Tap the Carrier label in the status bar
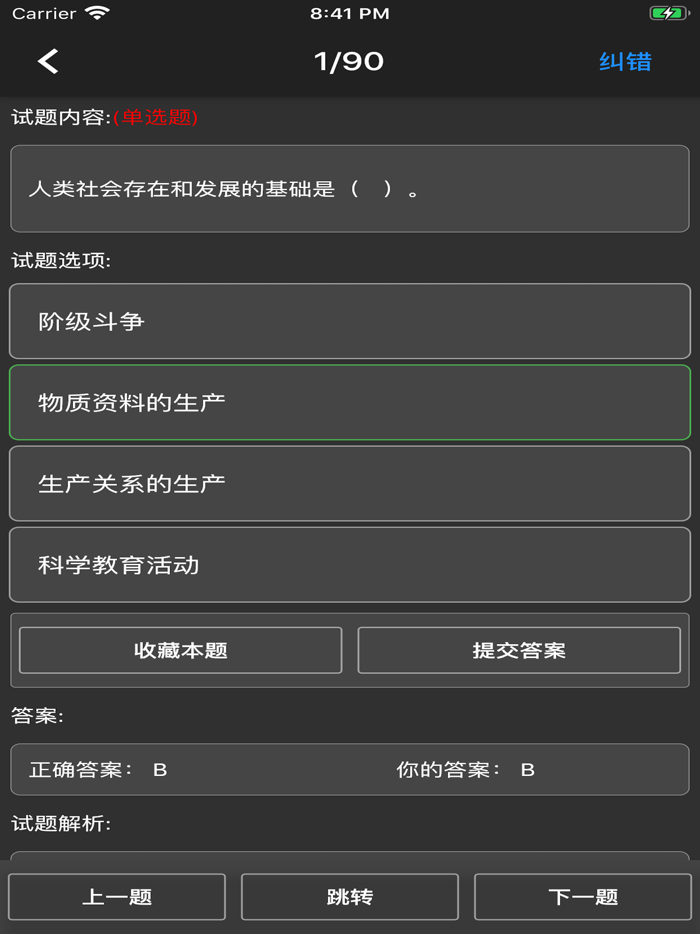This screenshot has width=700, height=934. pyautogui.click(x=45, y=14)
